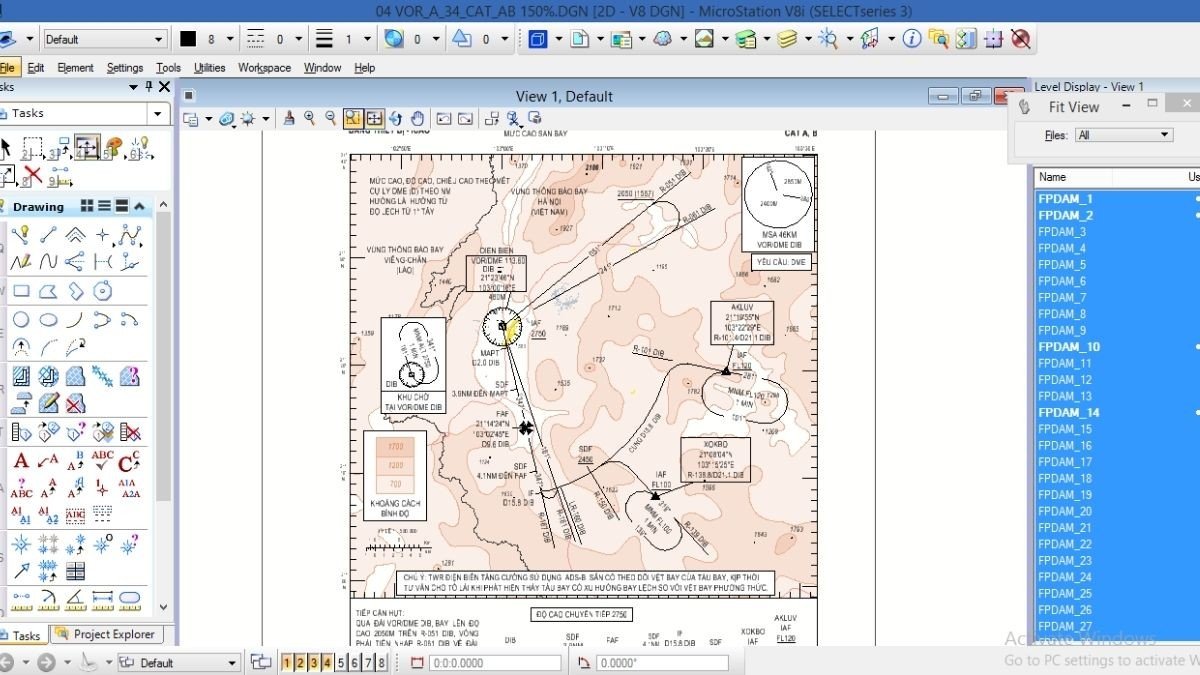Open the line weight dropdown
The width and height of the screenshot is (1200, 675).
click(x=368, y=39)
